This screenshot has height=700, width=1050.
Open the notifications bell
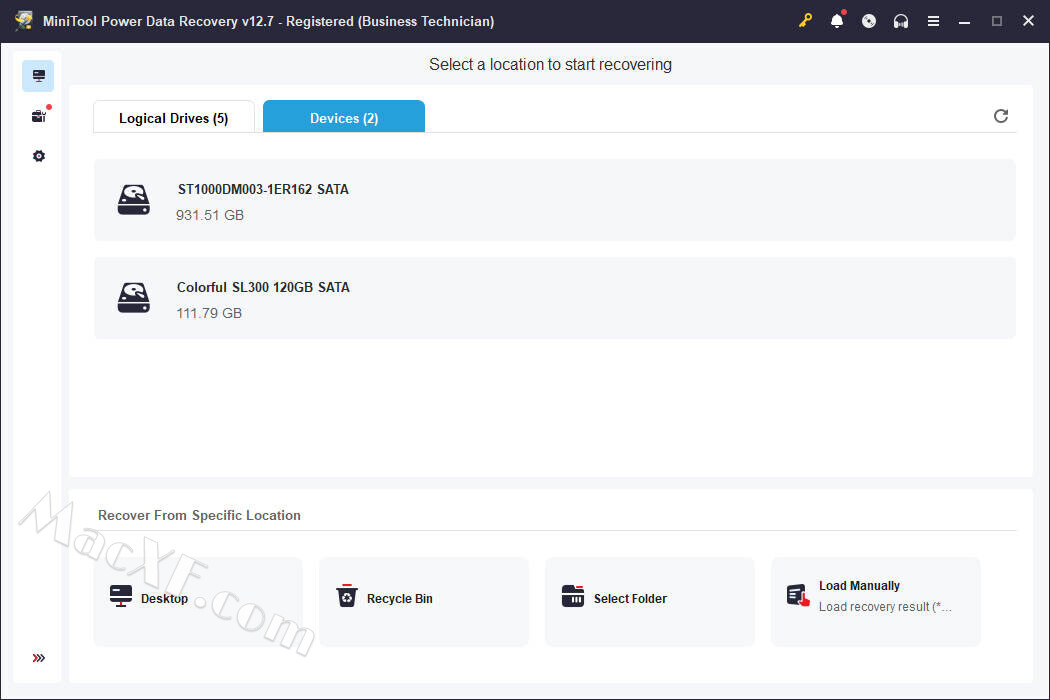coord(837,21)
